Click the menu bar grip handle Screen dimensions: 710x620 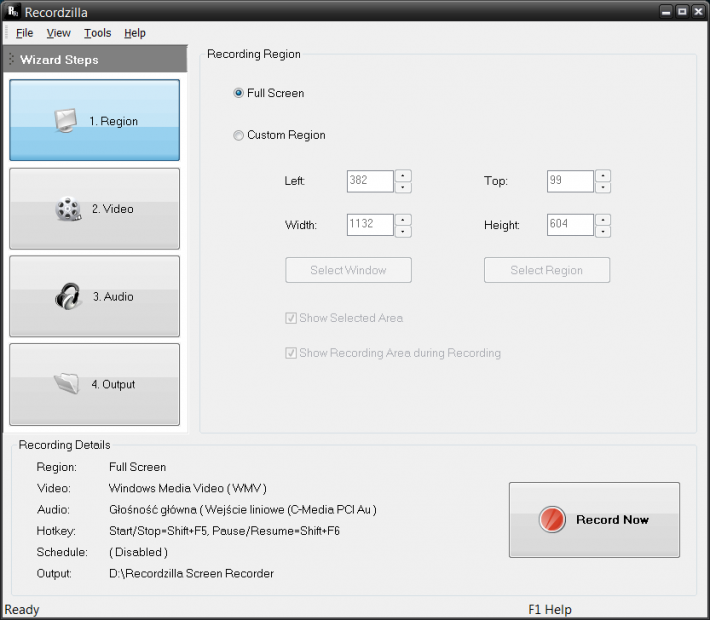(x=6, y=33)
